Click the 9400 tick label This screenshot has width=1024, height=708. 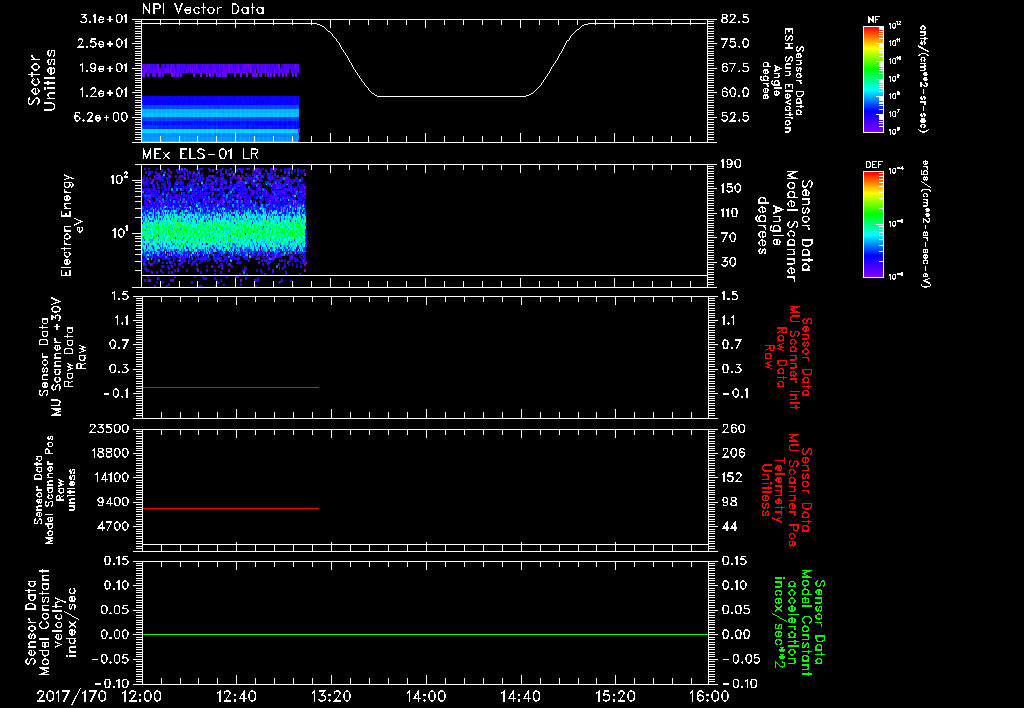114,502
